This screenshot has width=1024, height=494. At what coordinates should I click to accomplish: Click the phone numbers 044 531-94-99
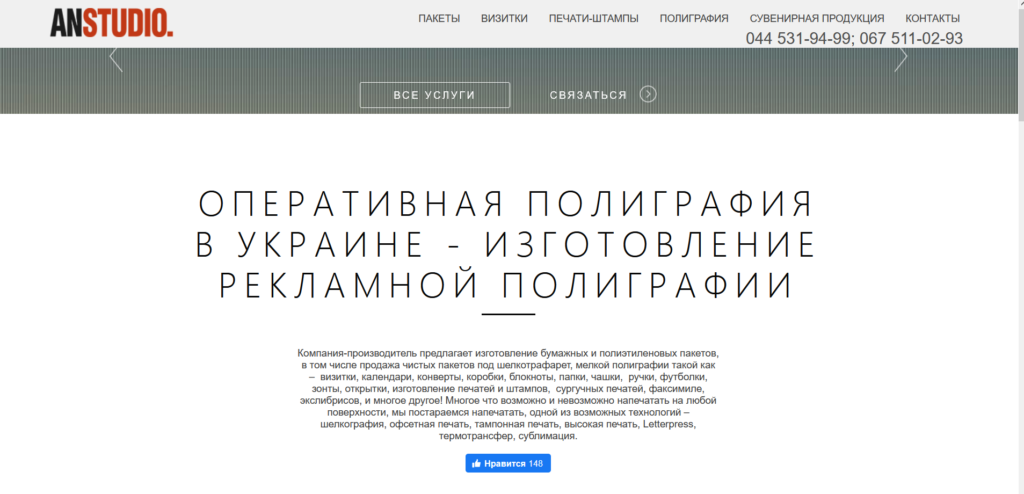(x=799, y=39)
